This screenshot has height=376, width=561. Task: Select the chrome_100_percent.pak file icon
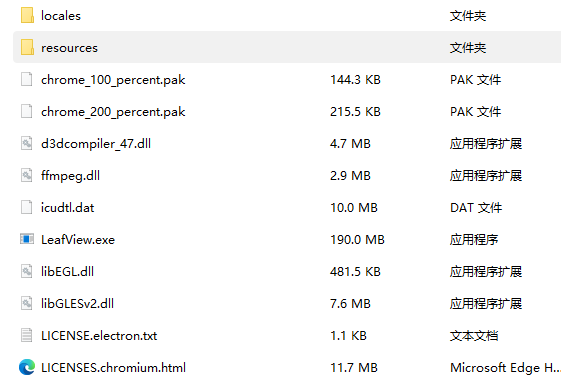(x=26, y=79)
